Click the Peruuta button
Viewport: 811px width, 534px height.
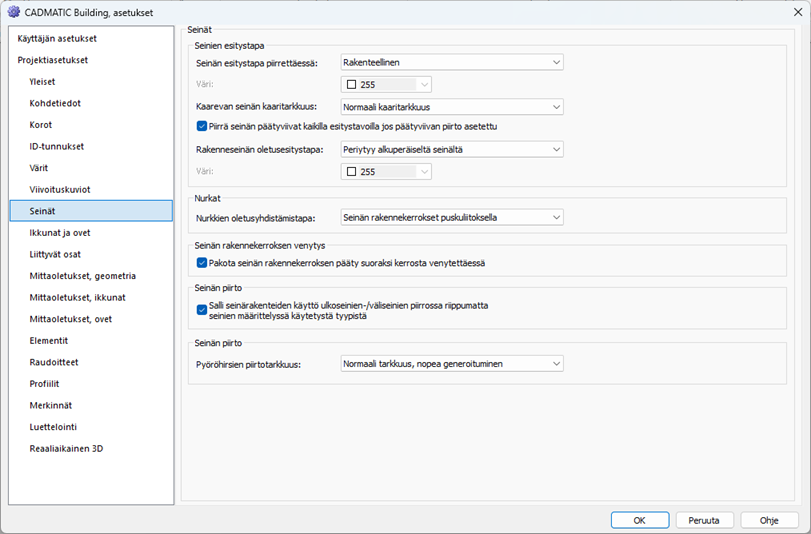704,520
